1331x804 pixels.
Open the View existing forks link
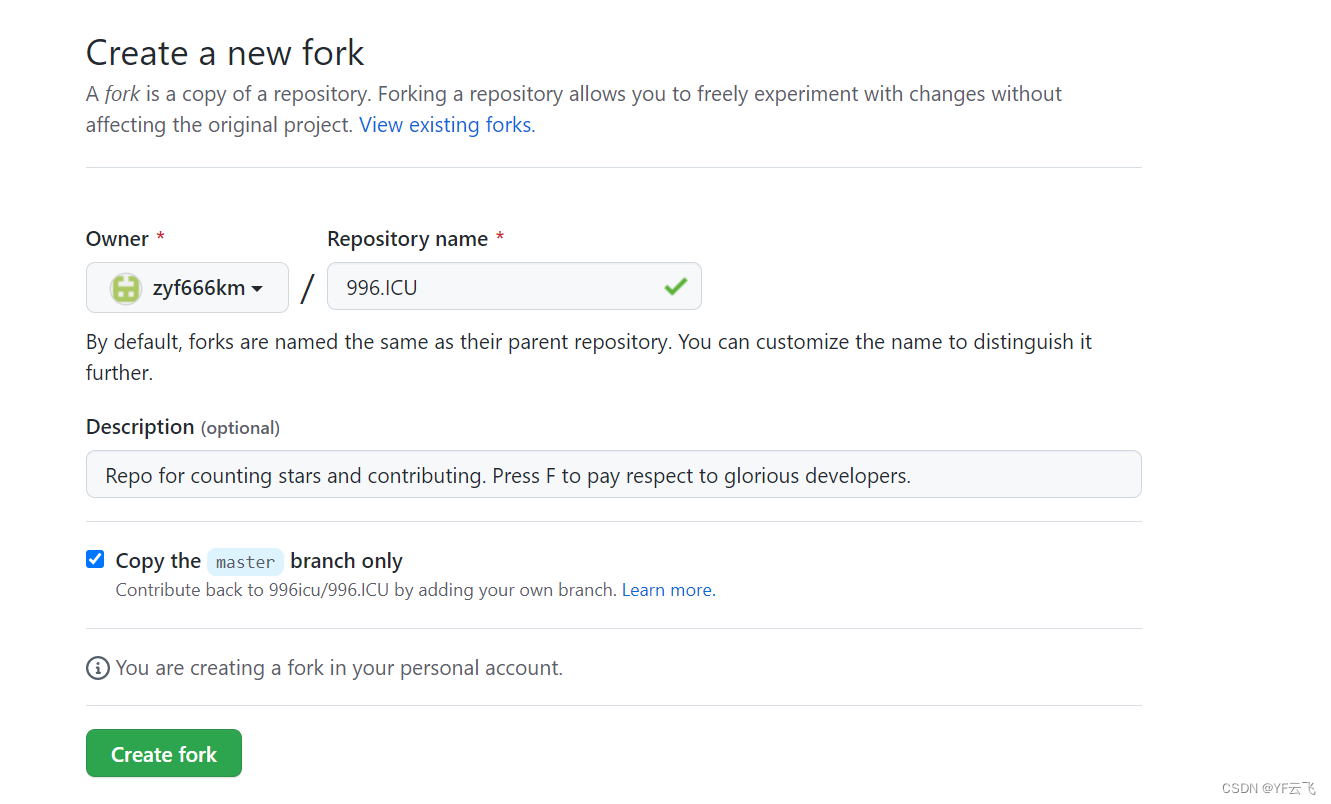coord(446,125)
